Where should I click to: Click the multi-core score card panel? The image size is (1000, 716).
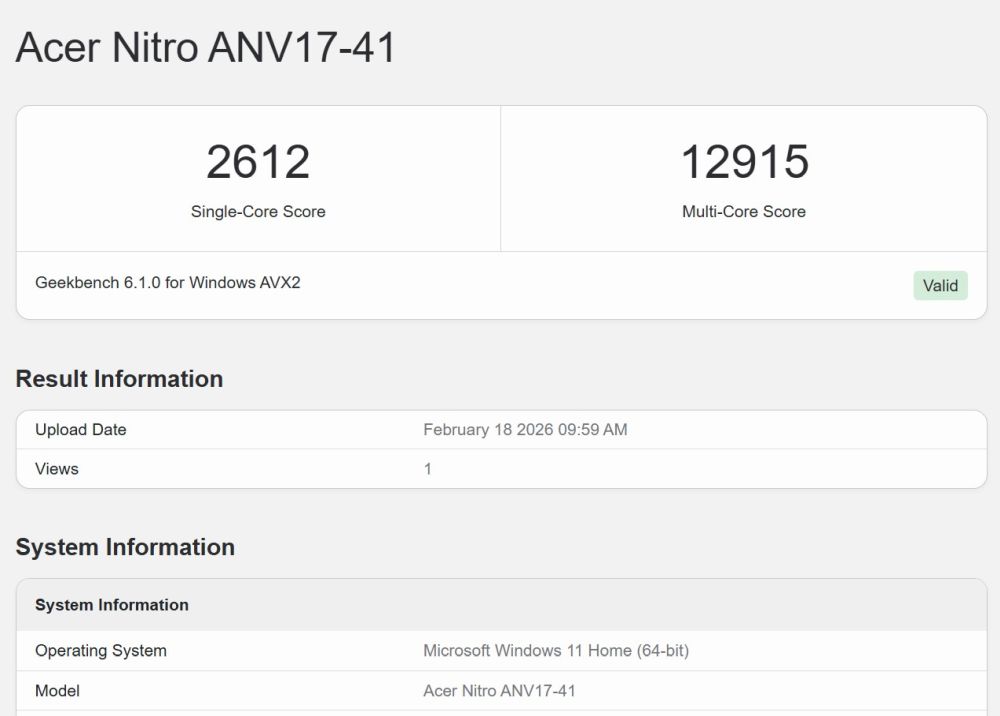(744, 179)
